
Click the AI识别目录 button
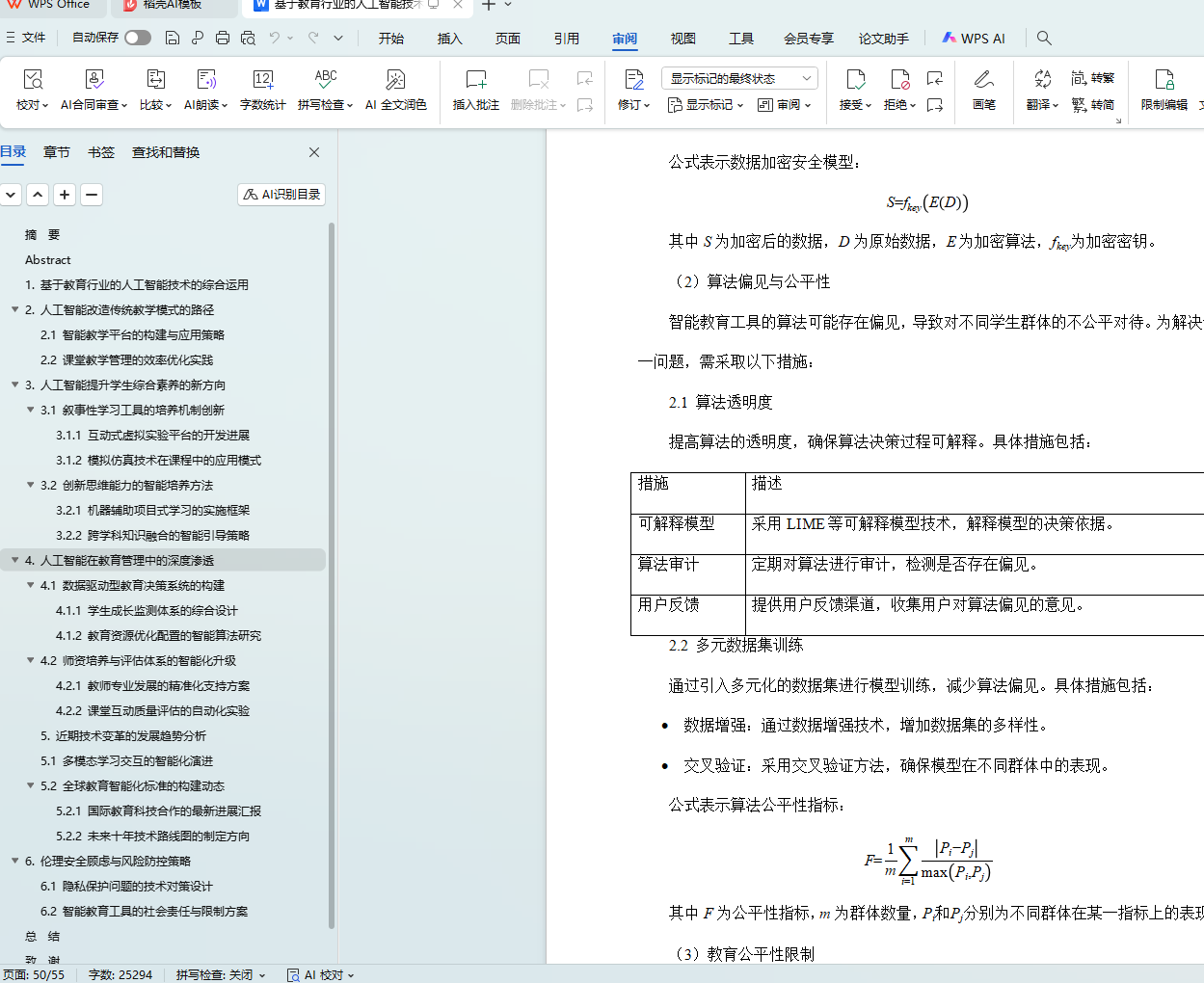(281, 195)
